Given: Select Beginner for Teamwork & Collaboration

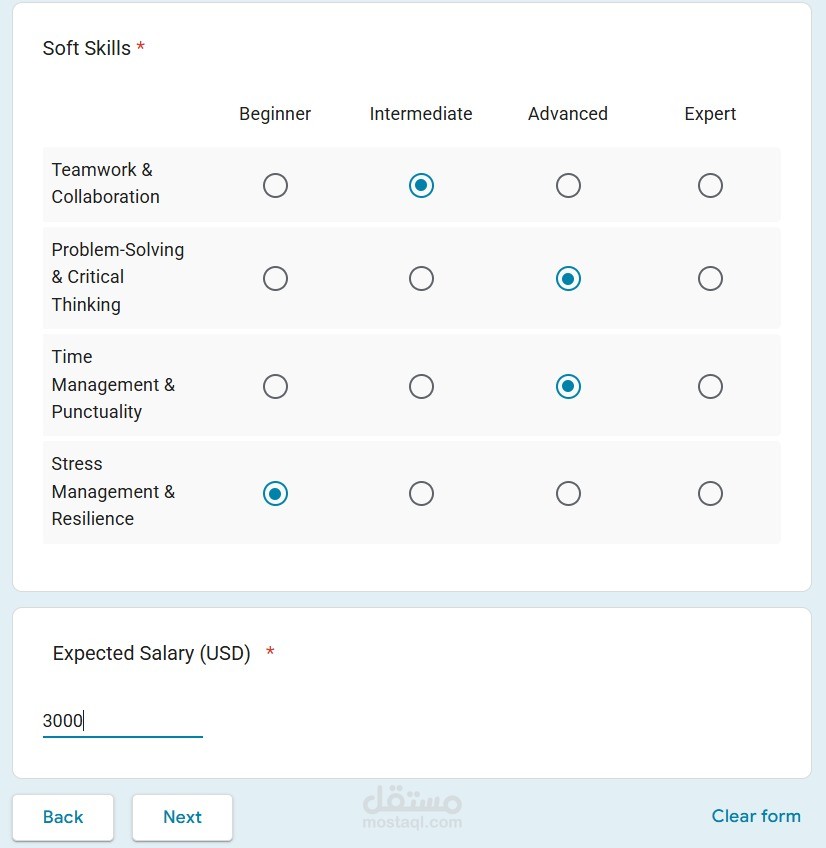Looking at the screenshot, I should (275, 185).
